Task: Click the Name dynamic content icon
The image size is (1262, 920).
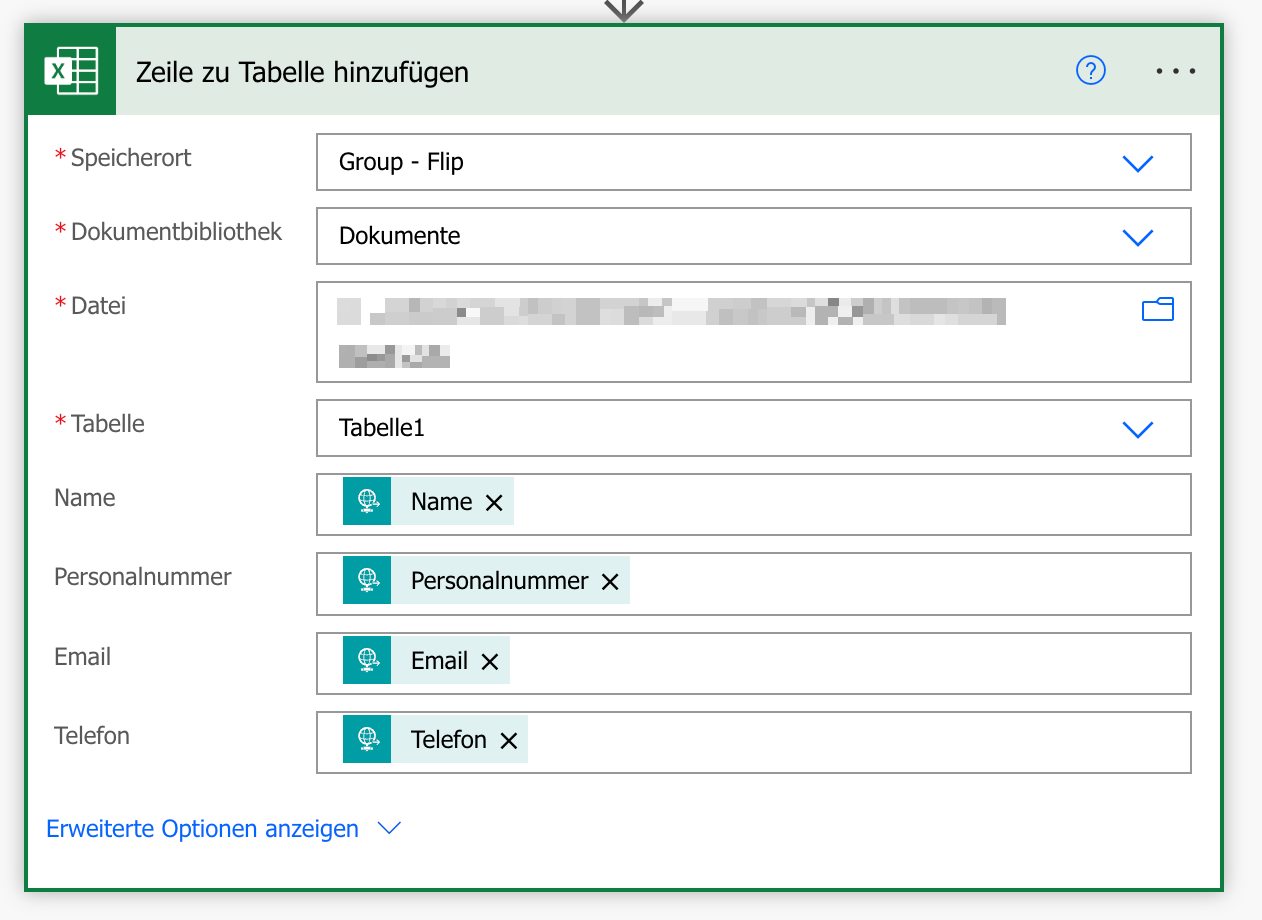Action: (x=367, y=501)
